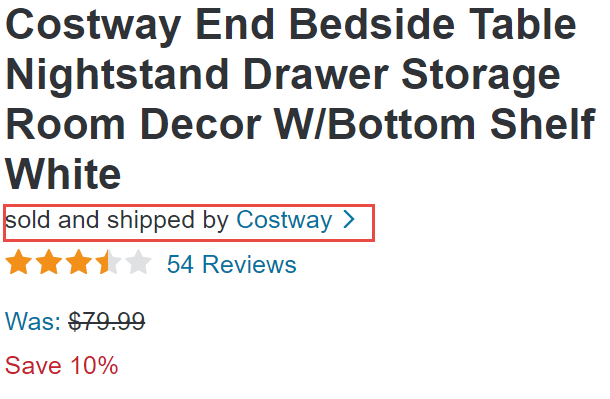Click "Bedside Table" in the title
Image resolution: width=610 pixels, height=399 pixels.
pyautogui.click(x=433, y=24)
